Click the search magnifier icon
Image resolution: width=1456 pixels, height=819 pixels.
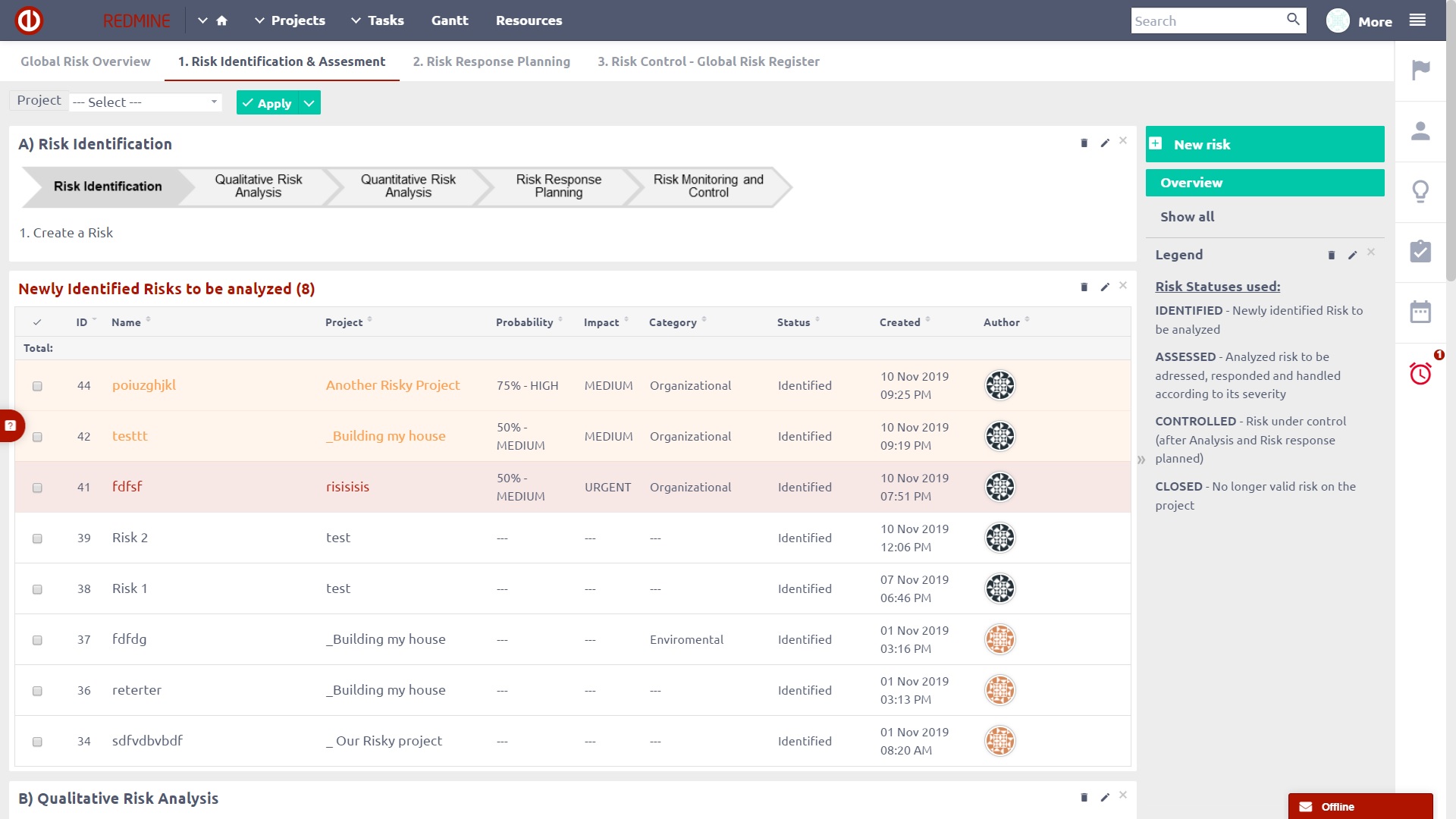[x=1293, y=20]
